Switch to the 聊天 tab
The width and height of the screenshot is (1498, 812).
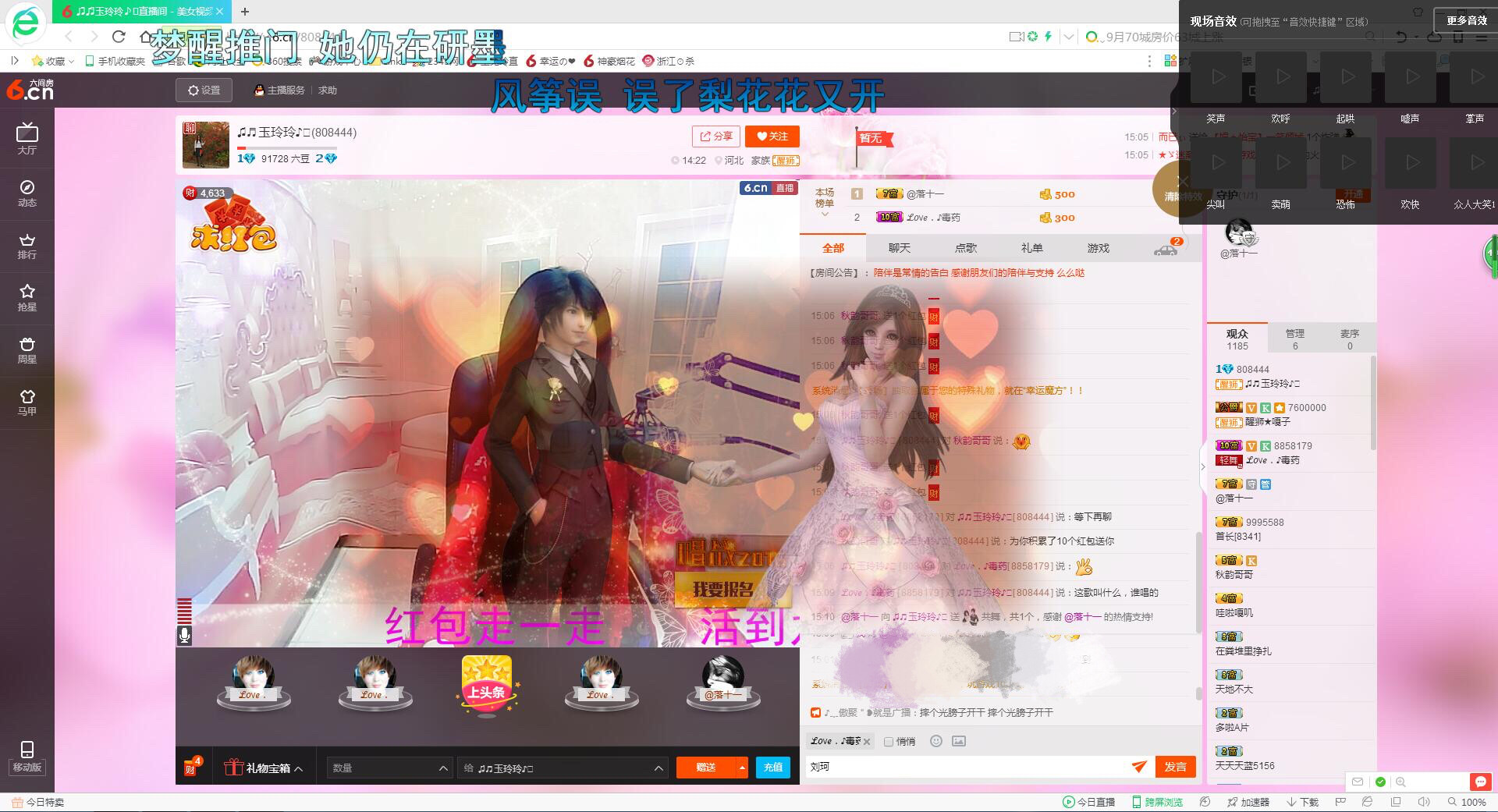click(900, 248)
